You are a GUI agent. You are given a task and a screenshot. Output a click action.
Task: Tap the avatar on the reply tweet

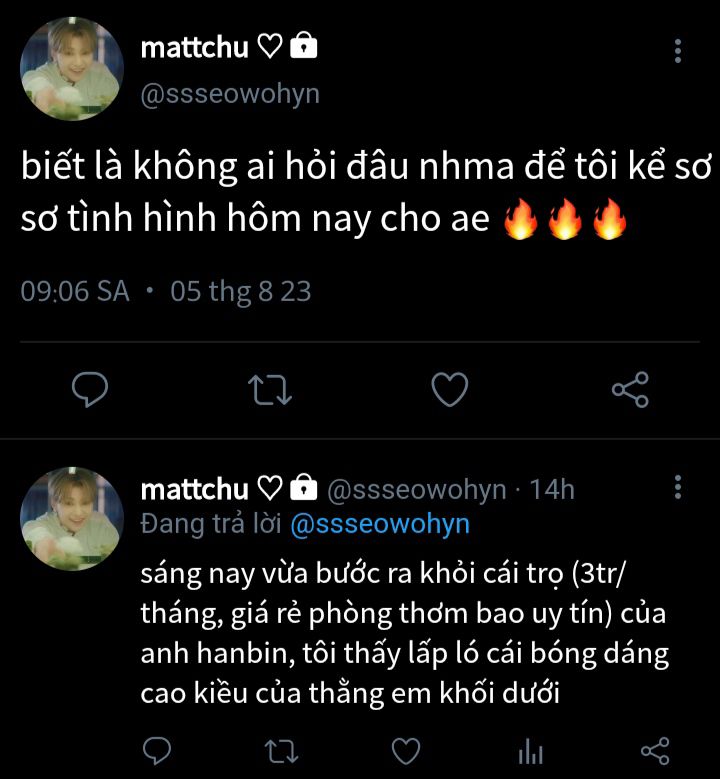72,518
